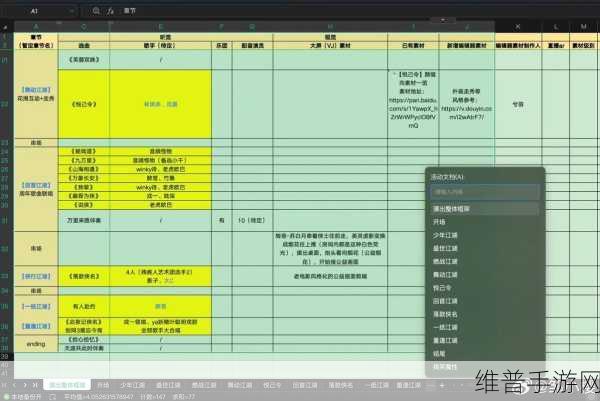
Task: Go to first sheet navigation arrow
Action: [x=5, y=385]
